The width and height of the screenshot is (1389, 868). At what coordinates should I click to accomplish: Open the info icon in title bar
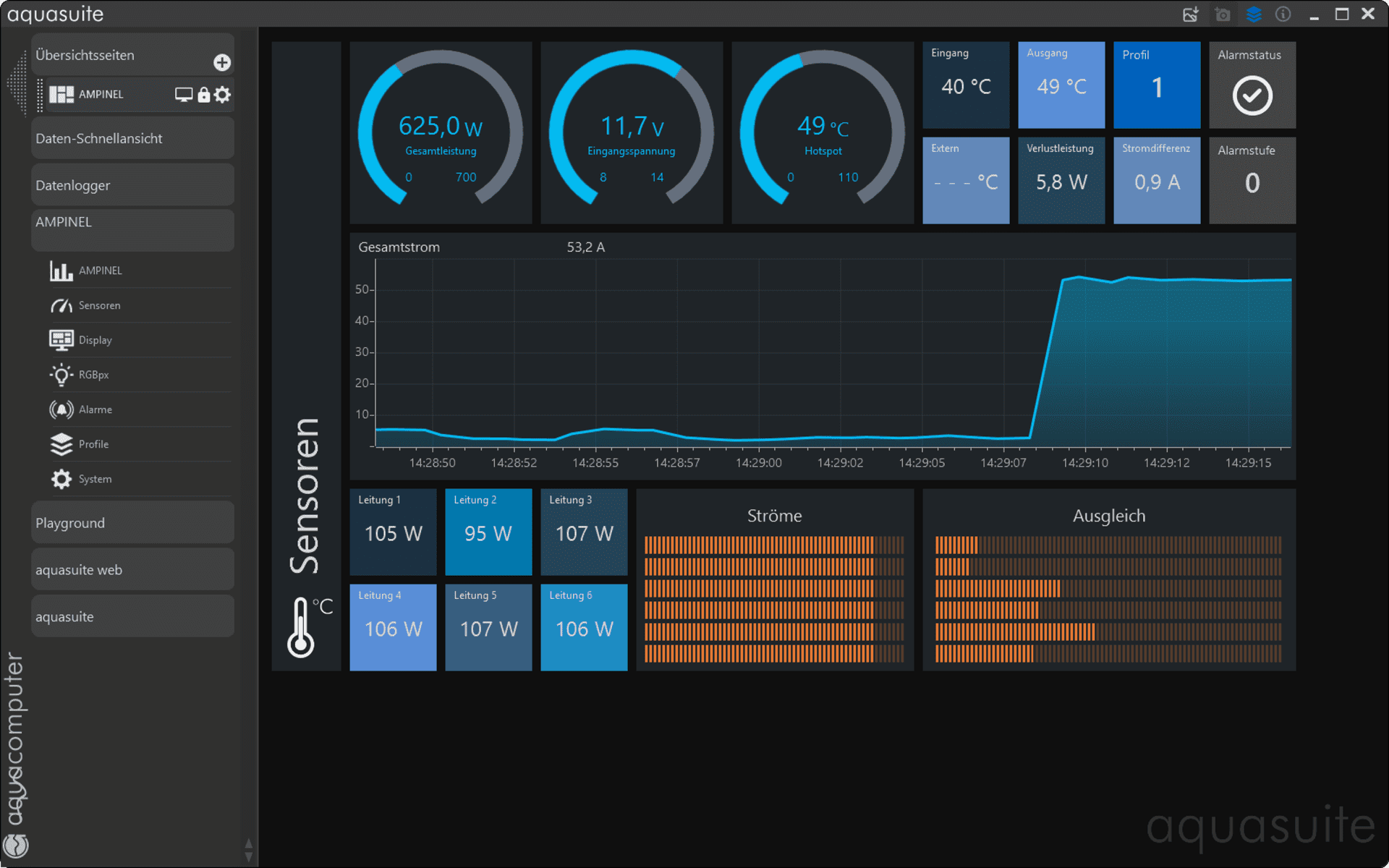(1283, 14)
